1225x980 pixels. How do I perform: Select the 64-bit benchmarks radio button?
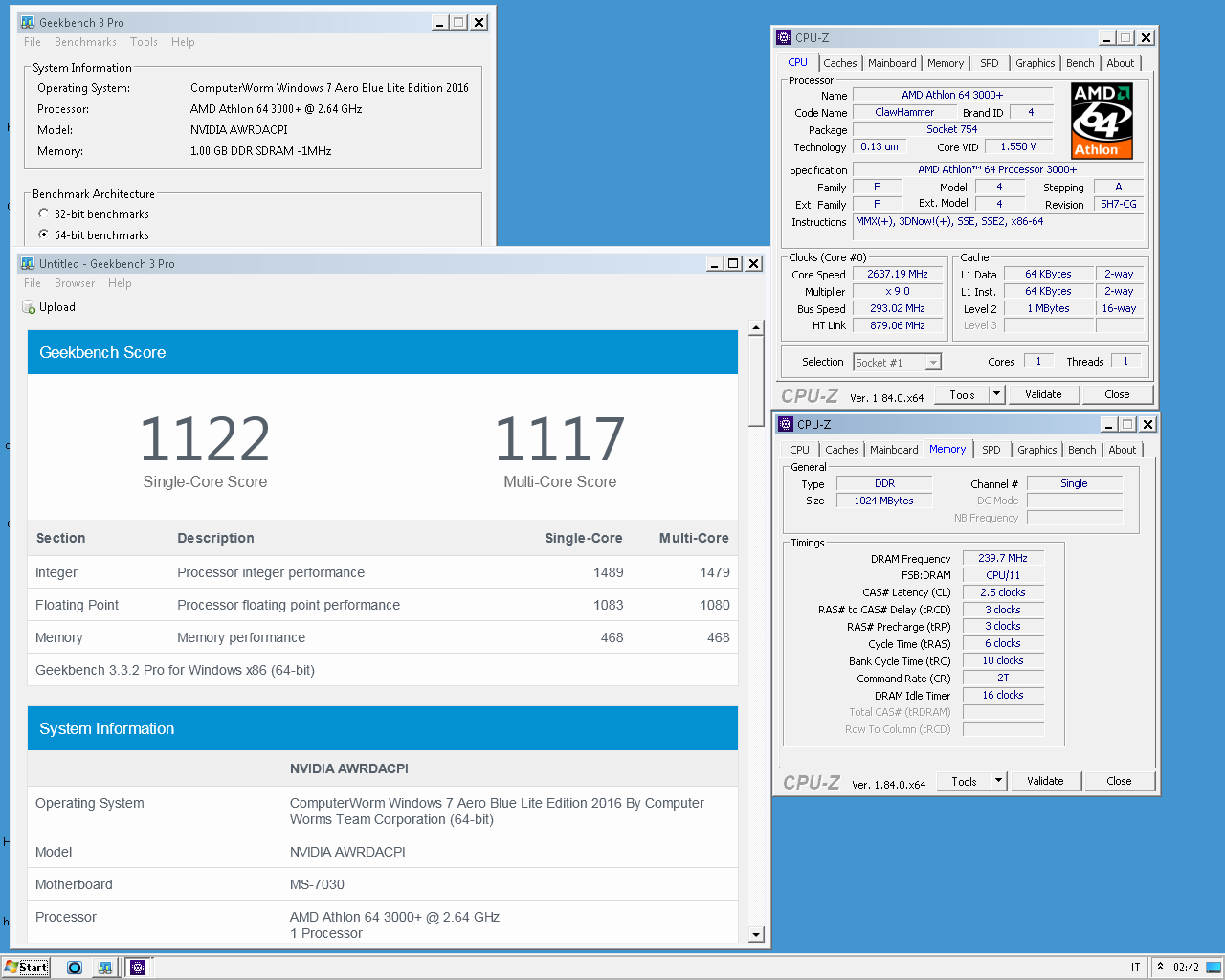tap(43, 234)
